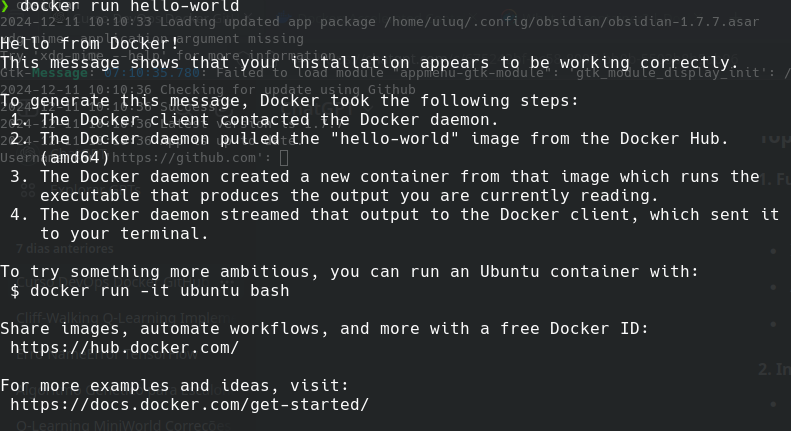Open faint 'Q-Learning MiniWorld Correções' background item
791x431 pixels.
110,425
